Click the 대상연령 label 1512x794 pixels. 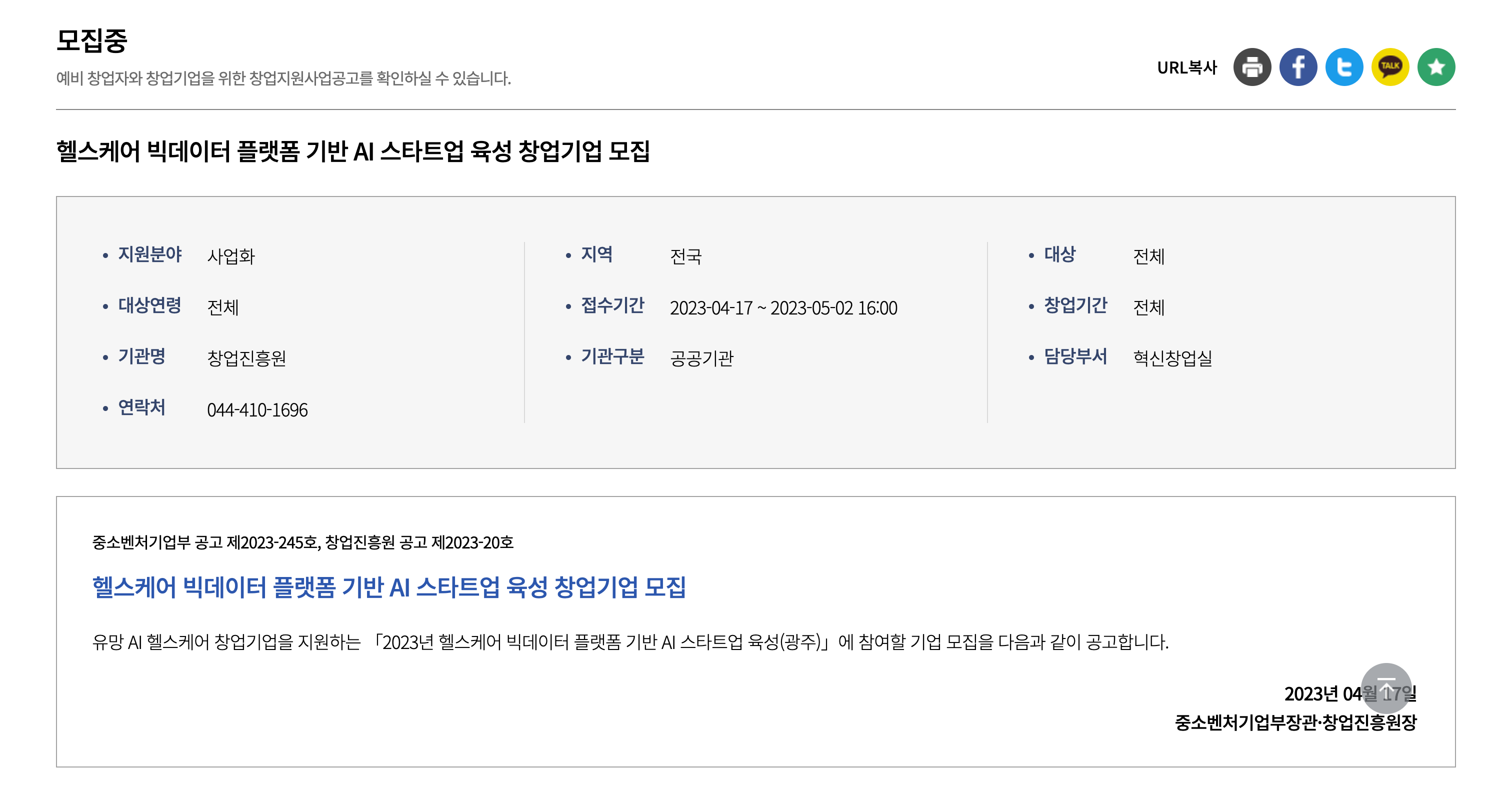point(149,305)
